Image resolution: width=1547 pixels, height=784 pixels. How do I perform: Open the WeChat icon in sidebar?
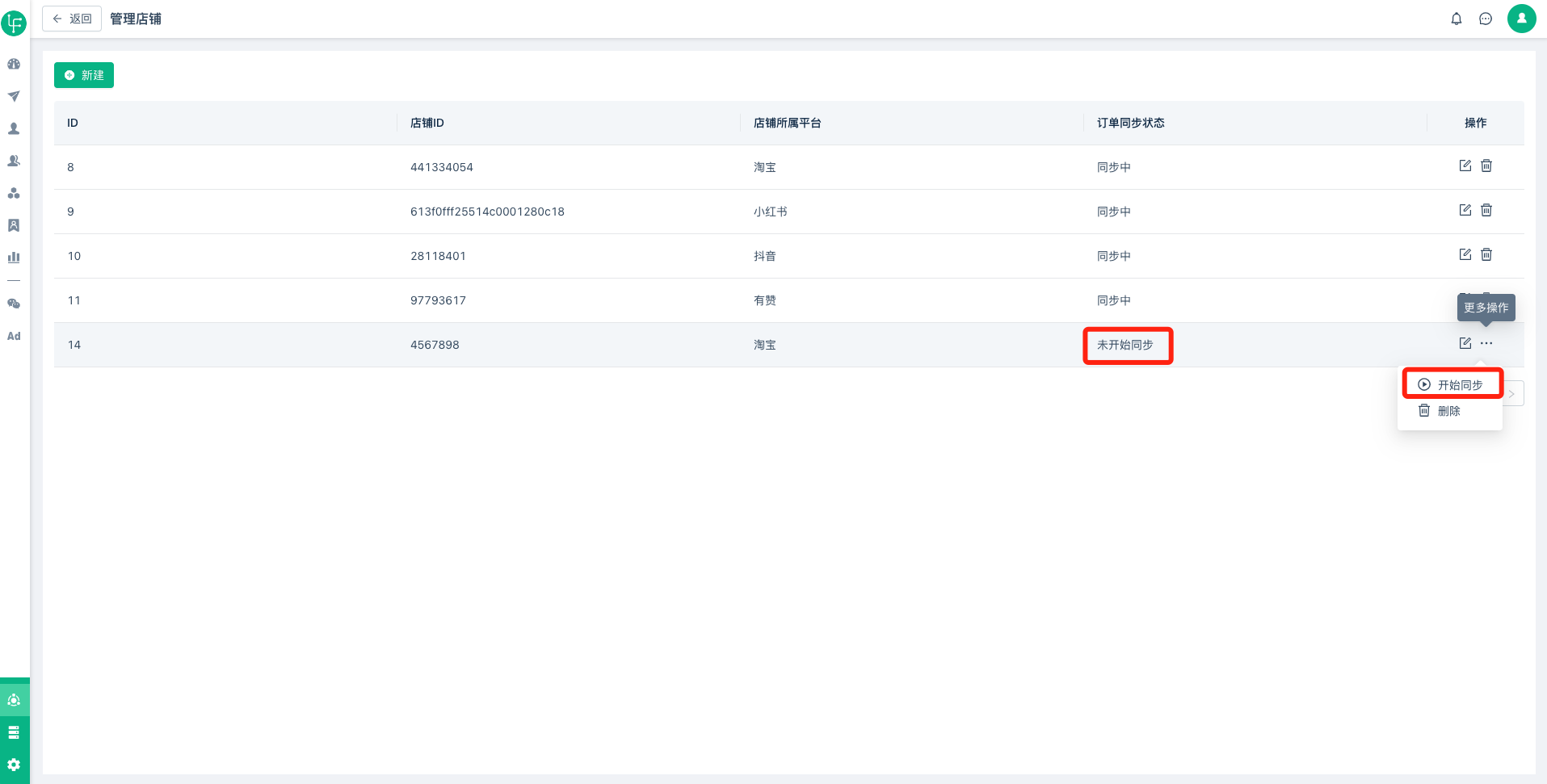click(14, 304)
